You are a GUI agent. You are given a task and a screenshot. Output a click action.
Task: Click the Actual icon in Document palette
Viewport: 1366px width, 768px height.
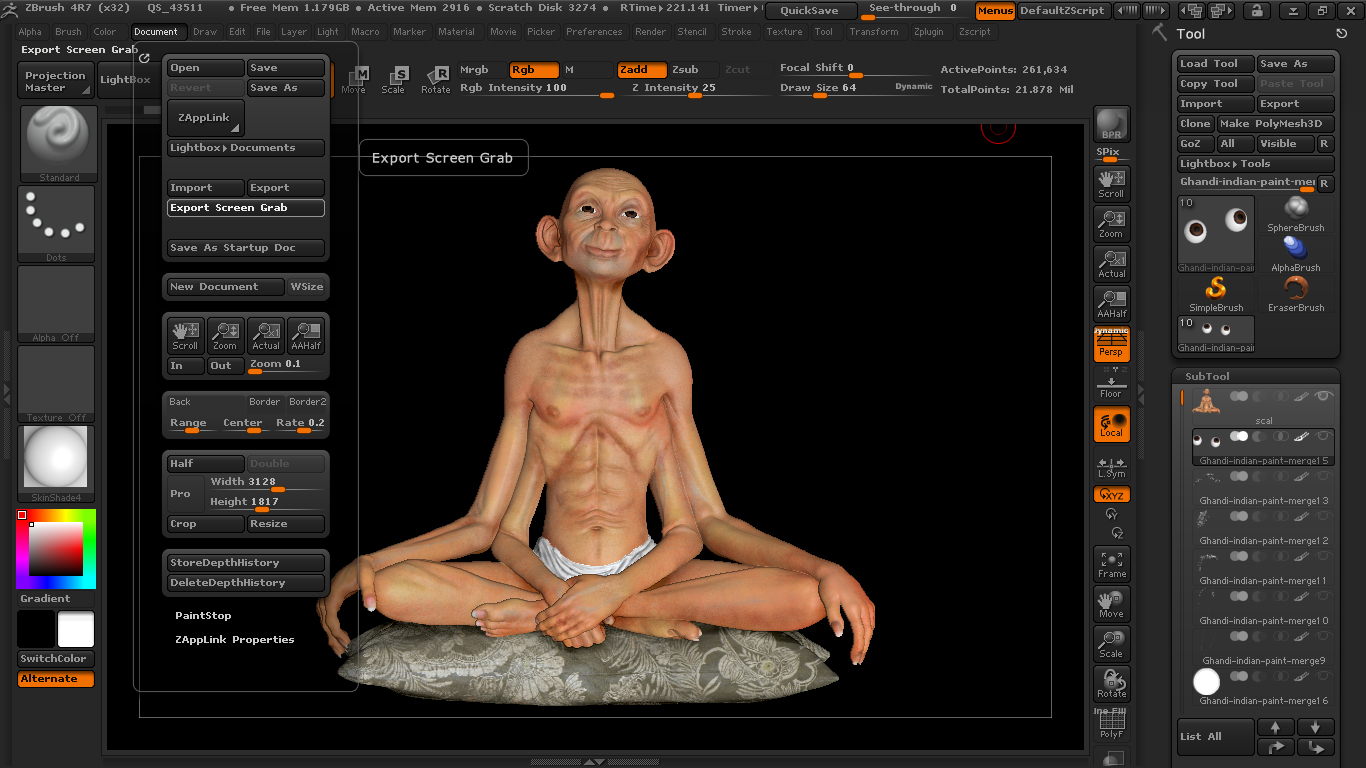click(x=266, y=335)
